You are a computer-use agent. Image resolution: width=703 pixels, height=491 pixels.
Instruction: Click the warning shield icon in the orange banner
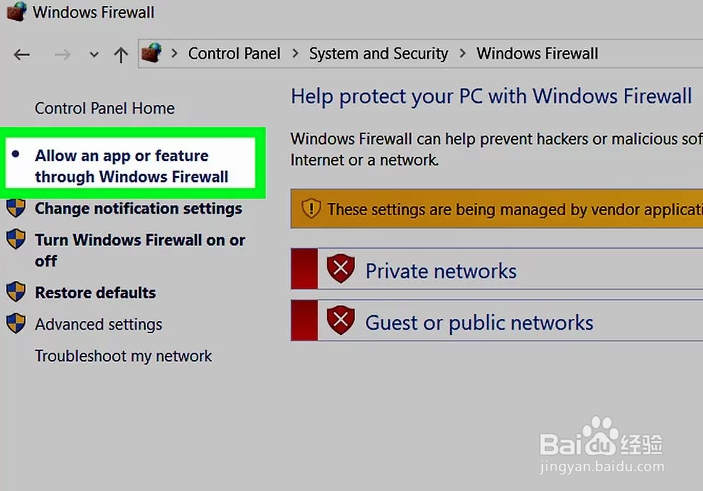(310, 209)
